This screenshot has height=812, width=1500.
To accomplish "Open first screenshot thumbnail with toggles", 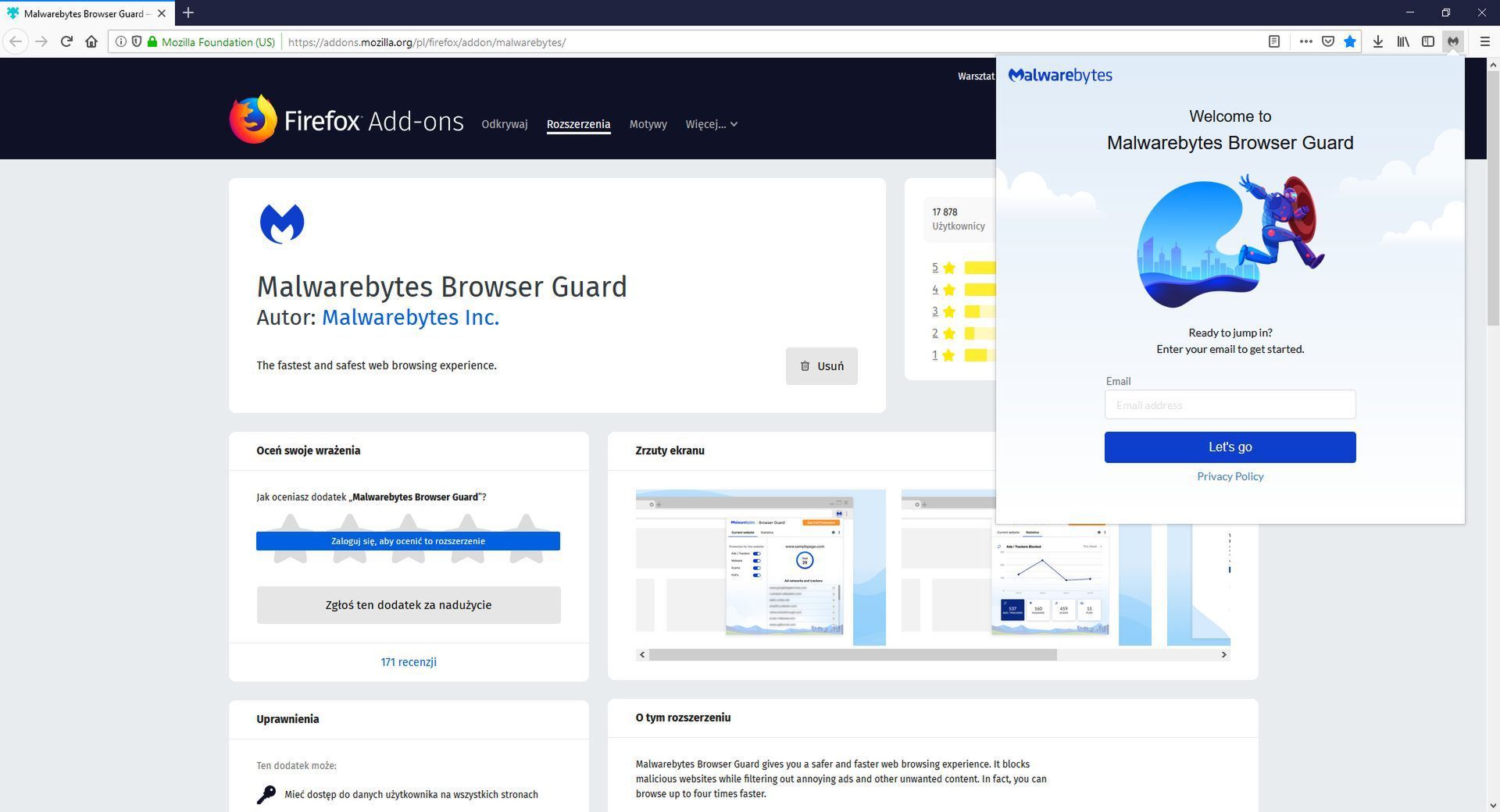I will click(760, 568).
